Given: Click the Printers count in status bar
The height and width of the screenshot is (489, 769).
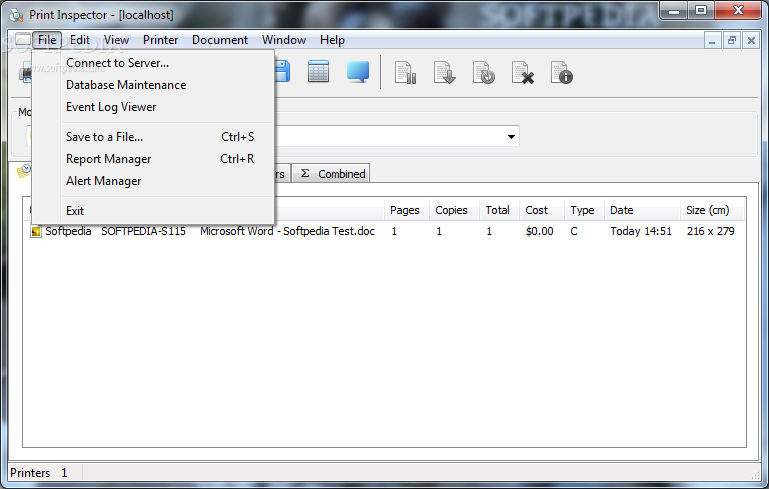Looking at the screenshot, I should coord(39,473).
